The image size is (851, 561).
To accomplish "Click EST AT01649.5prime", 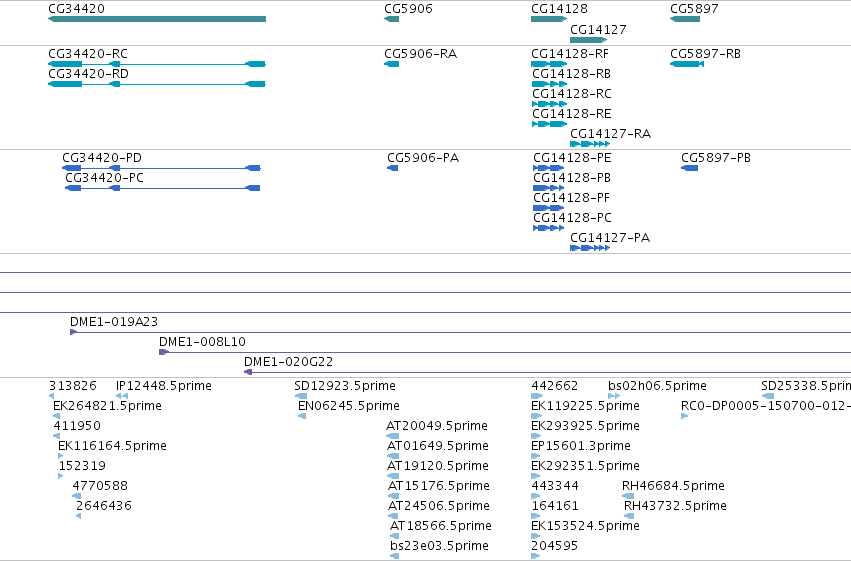I will click(438, 446).
